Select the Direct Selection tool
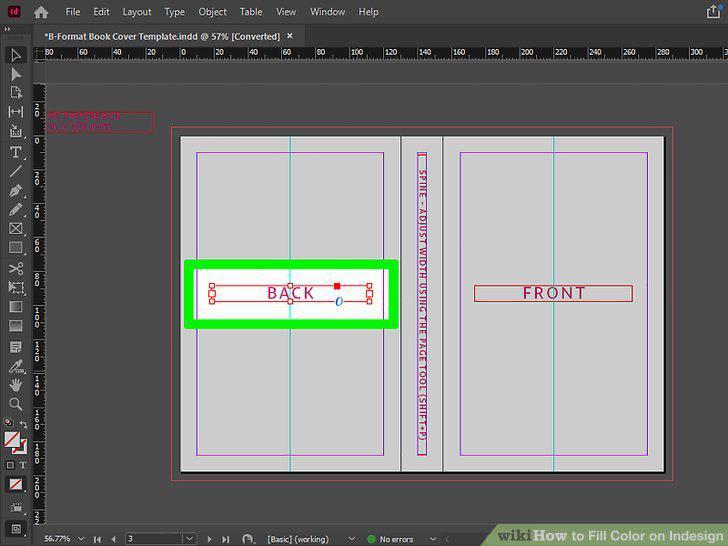The image size is (728, 546). coord(15,74)
